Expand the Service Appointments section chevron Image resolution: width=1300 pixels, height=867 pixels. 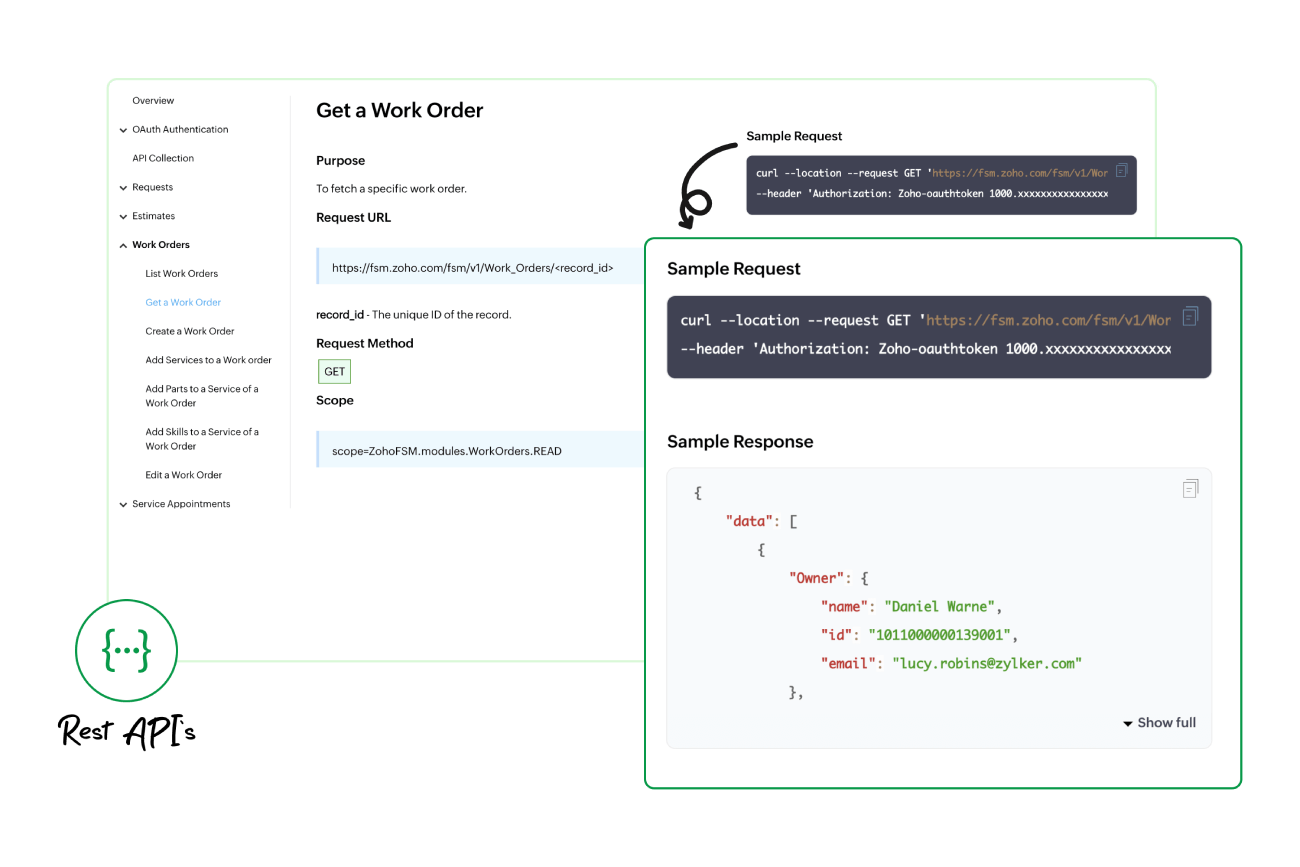point(123,505)
